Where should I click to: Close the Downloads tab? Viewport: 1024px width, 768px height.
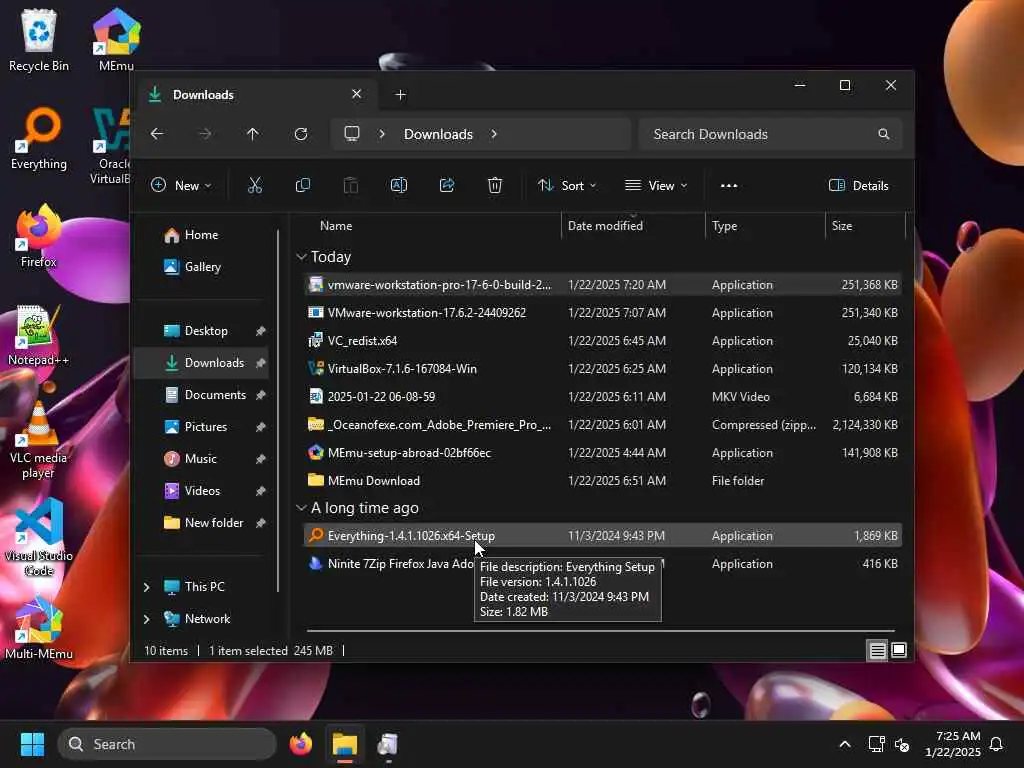(357, 94)
